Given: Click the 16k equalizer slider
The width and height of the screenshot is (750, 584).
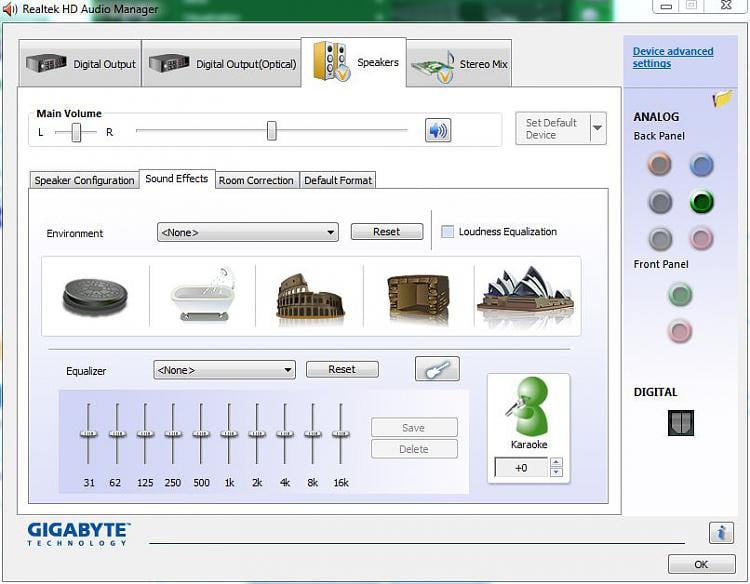Looking at the screenshot, I should (341, 433).
